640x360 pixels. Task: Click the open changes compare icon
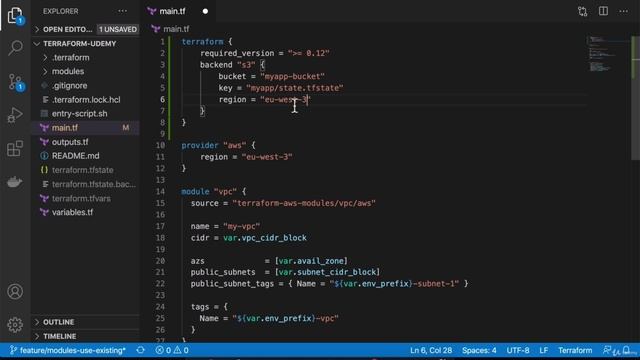[582, 11]
